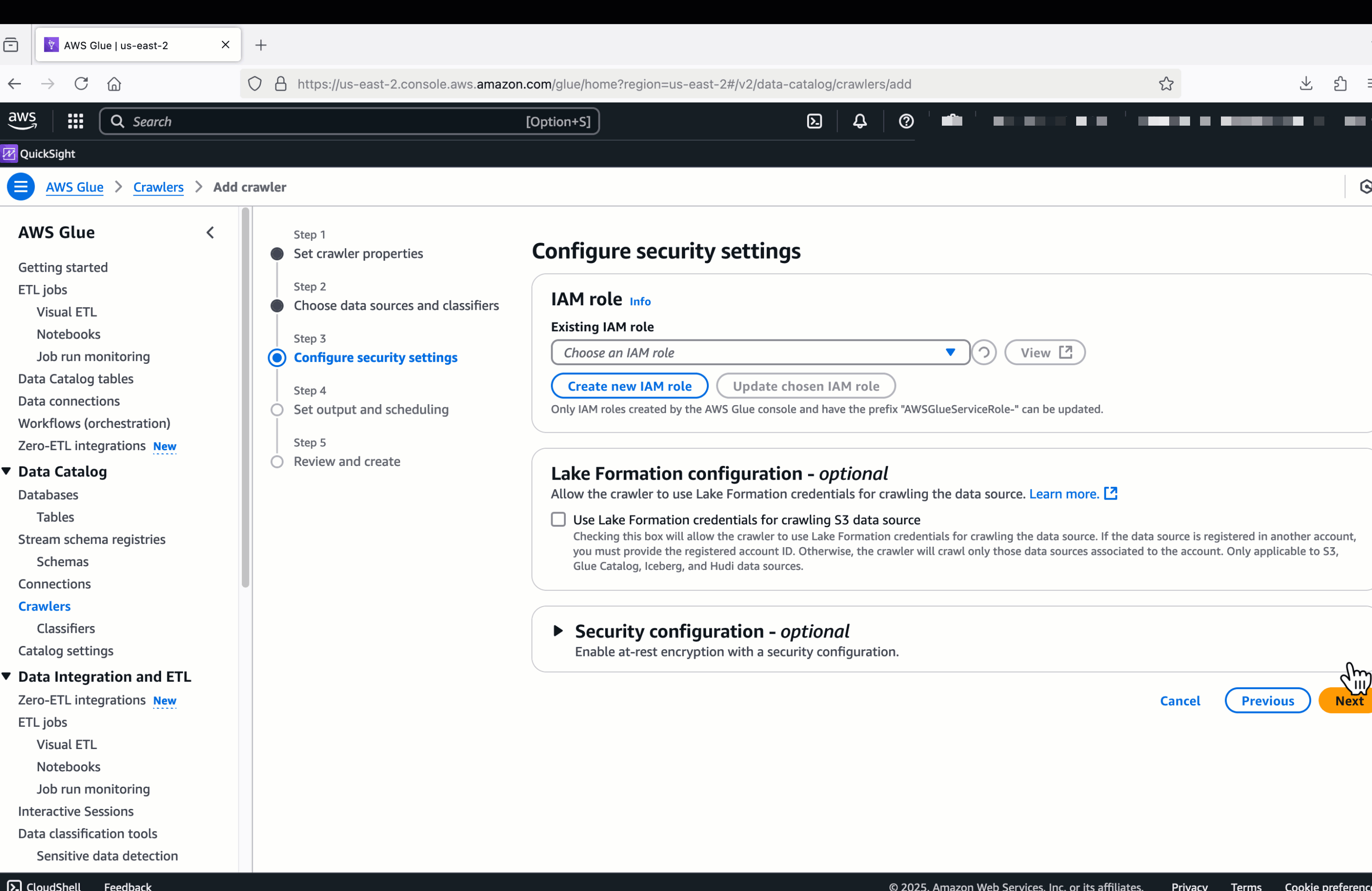Screen dimensions: 1372x891
Task: Click the AWS console search field
Action: [323, 122]
